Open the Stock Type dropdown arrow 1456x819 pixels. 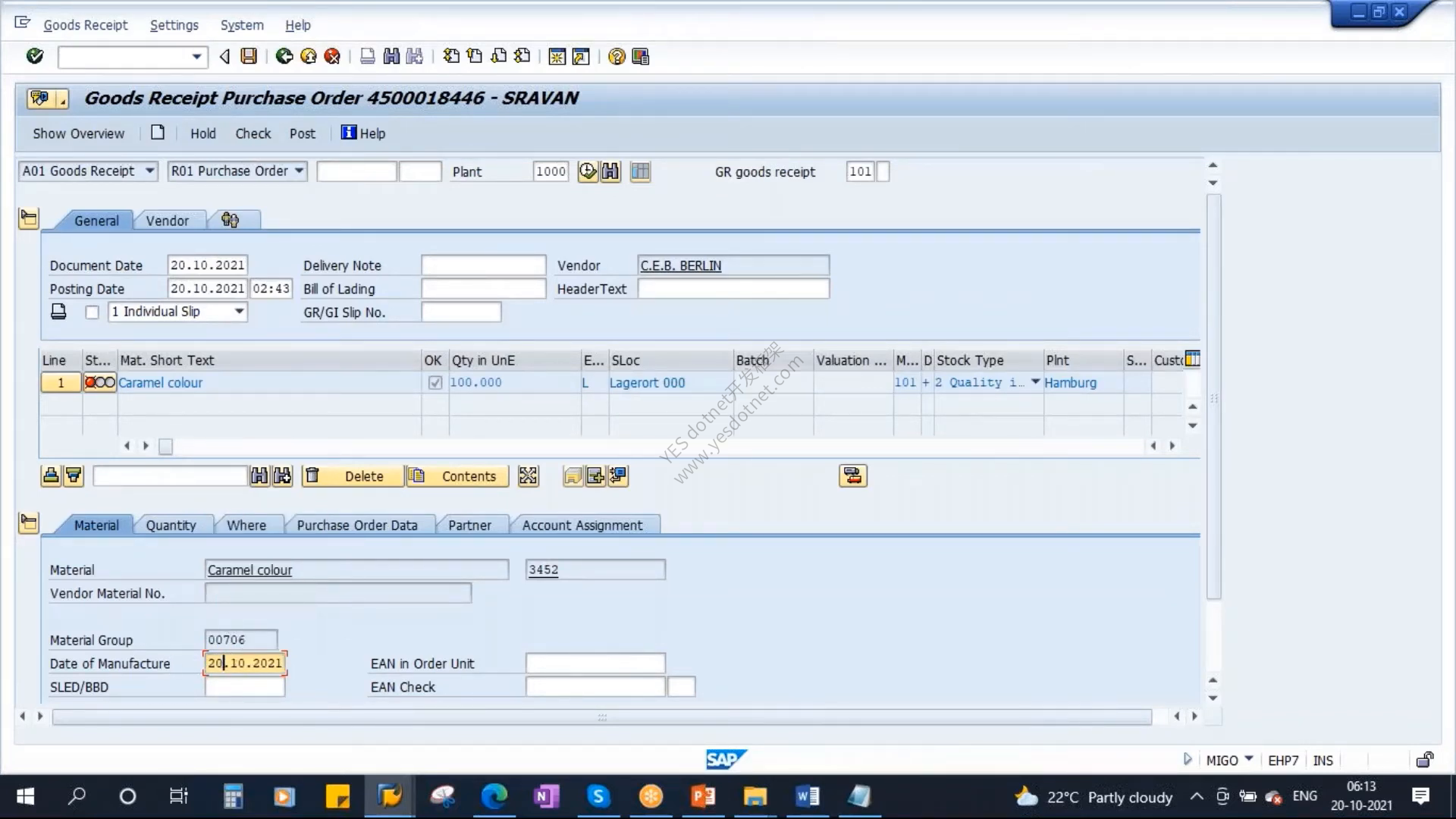tap(1035, 382)
